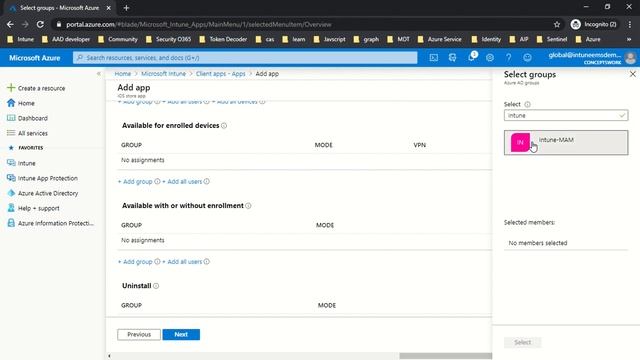Click the Azure search resources box
This screenshot has height=360, width=640.
click(x=245, y=58)
